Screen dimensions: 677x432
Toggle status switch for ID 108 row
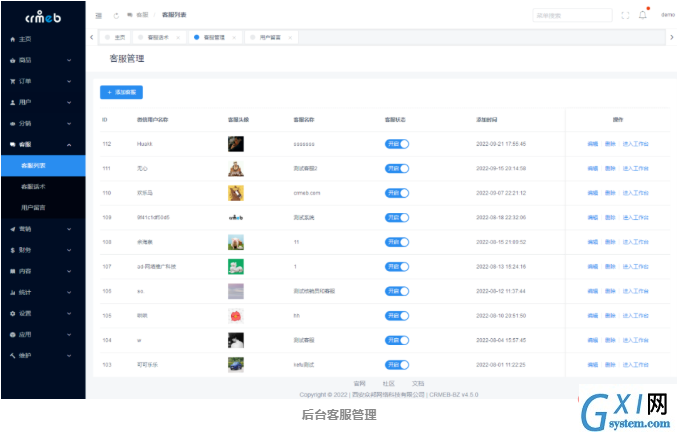[x=397, y=242]
